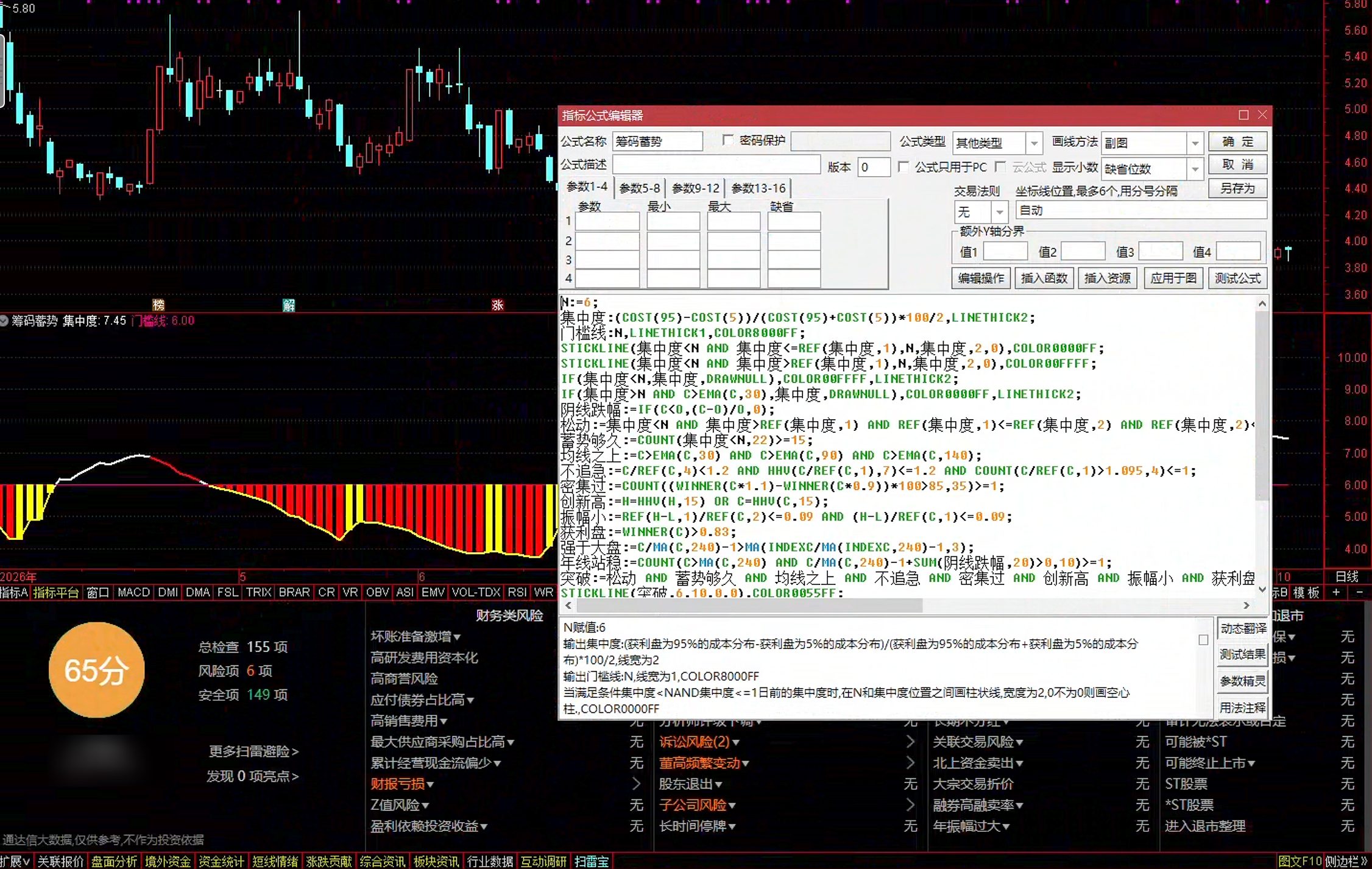The height and width of the screenshot is (869, 1372).
Task: Click the 65分 score badge
Action: [x=96, y=670]
